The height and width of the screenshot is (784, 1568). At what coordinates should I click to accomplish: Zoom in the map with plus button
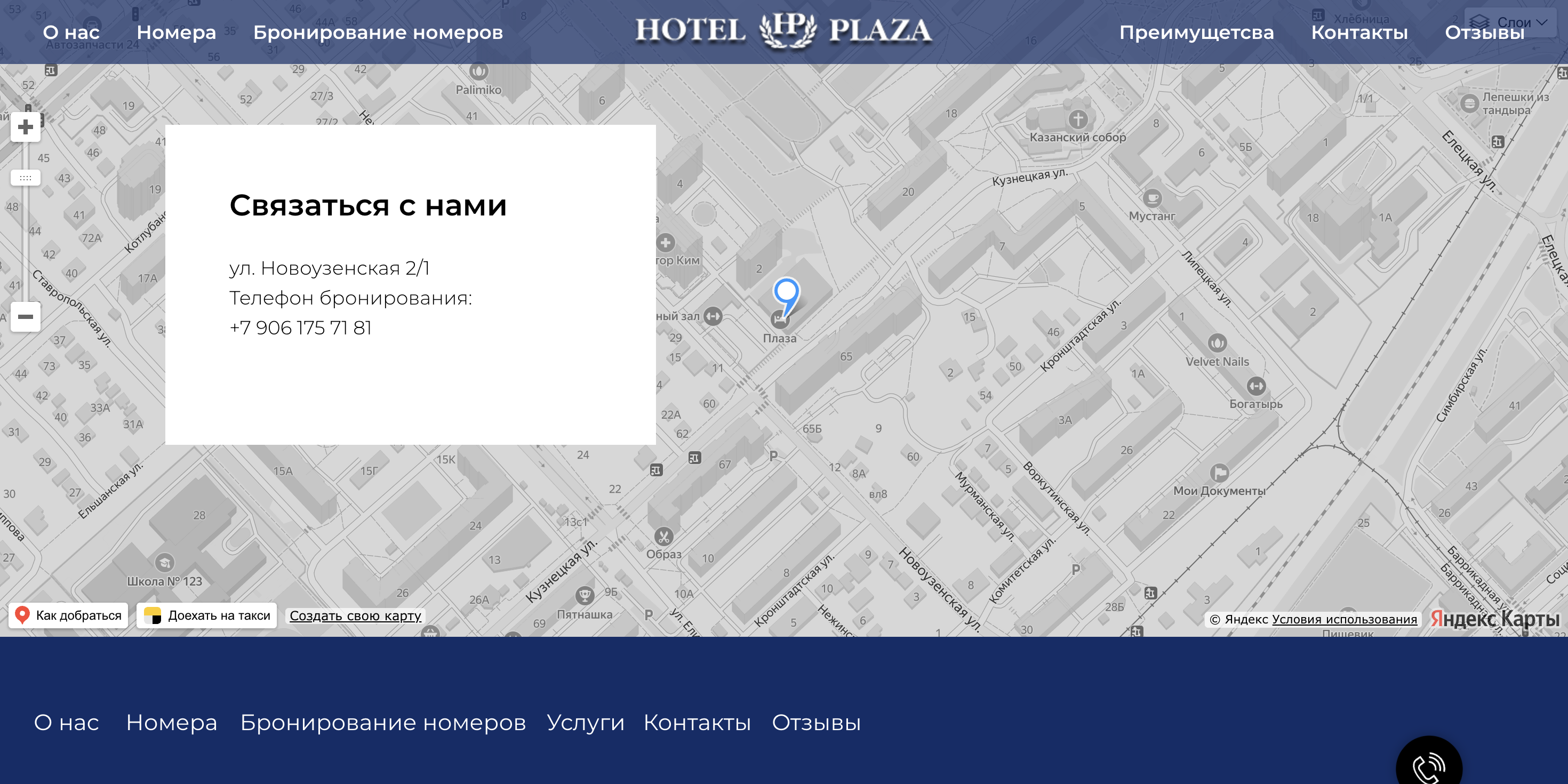click(x=26, y=127)
